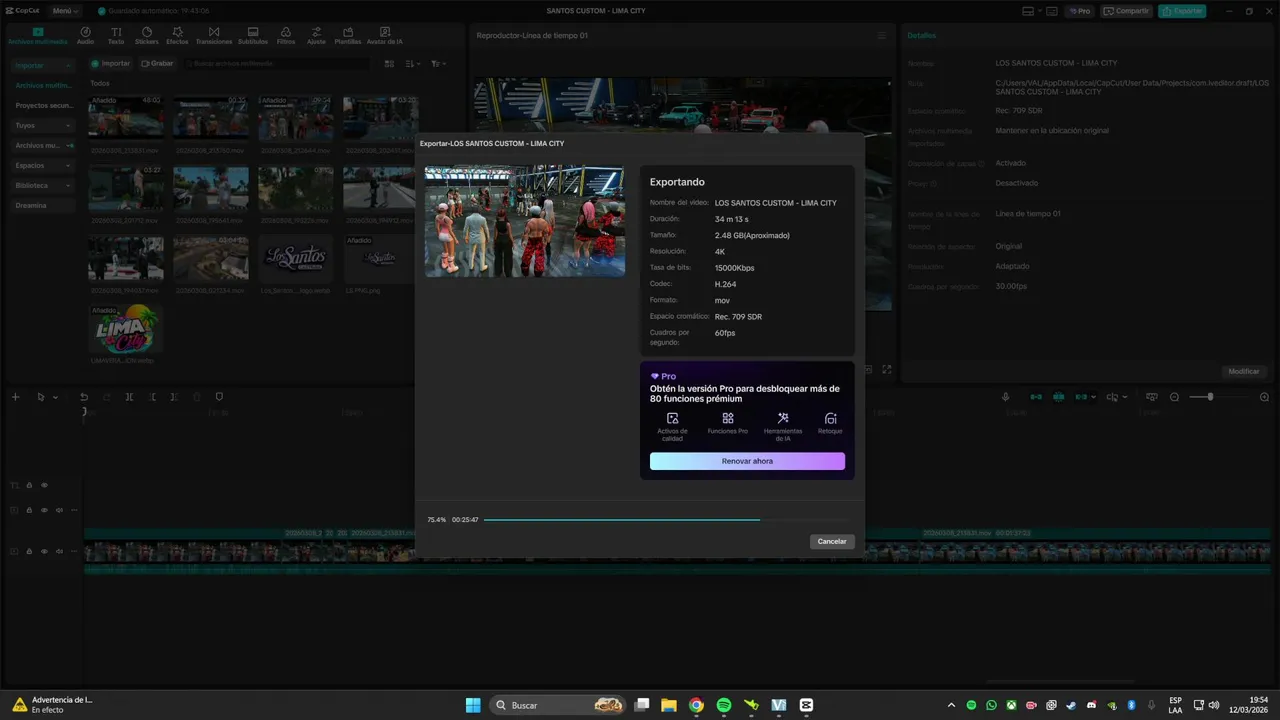Collapse the Importar sidebar section
Image resolution: width=1280 pixels, height=720 pixels.
coord(42,65)
